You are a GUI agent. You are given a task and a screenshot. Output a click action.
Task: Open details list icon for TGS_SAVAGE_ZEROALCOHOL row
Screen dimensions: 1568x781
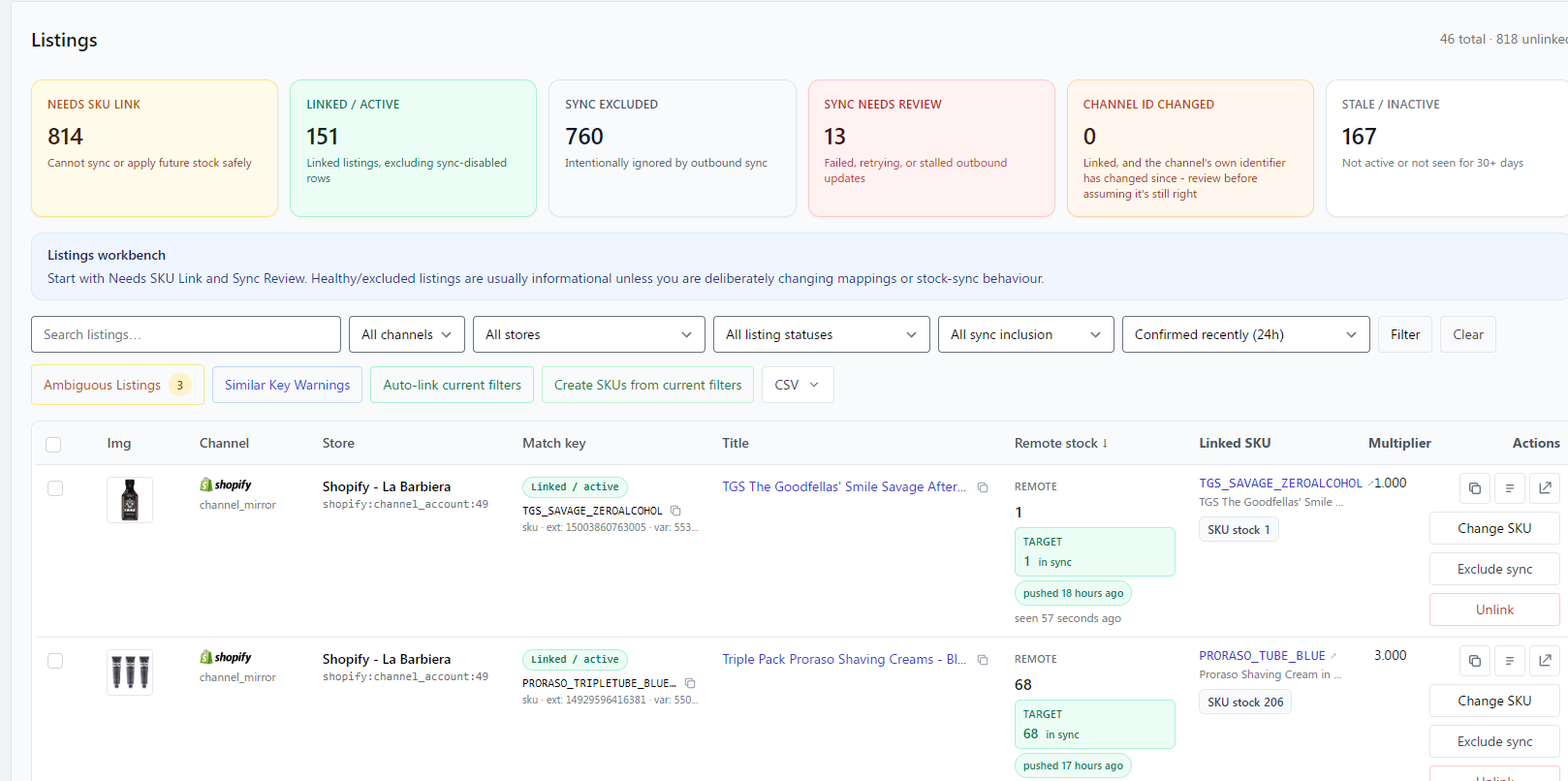tap(1509, 488)
